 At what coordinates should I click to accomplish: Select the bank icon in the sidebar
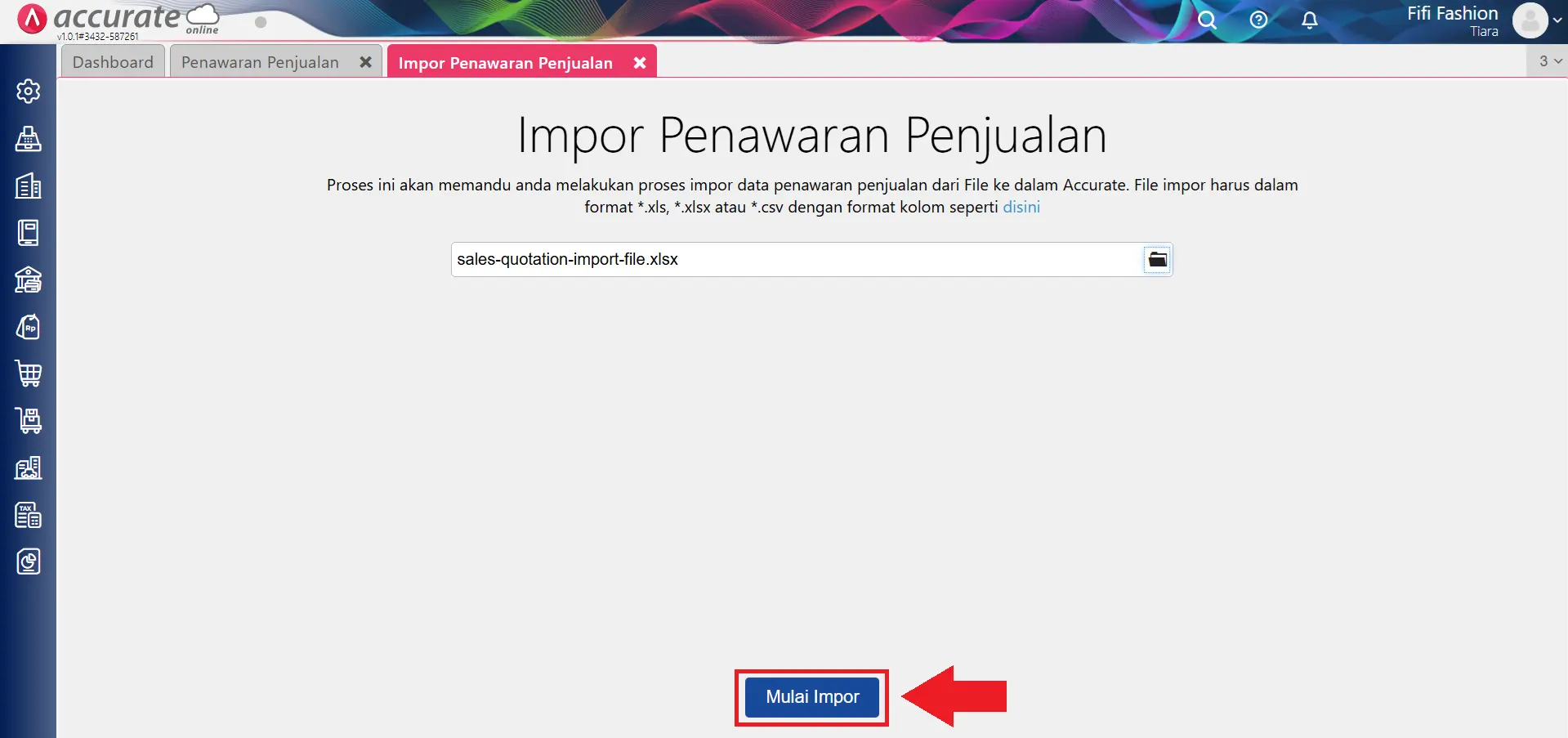click(x=29, y=280)
